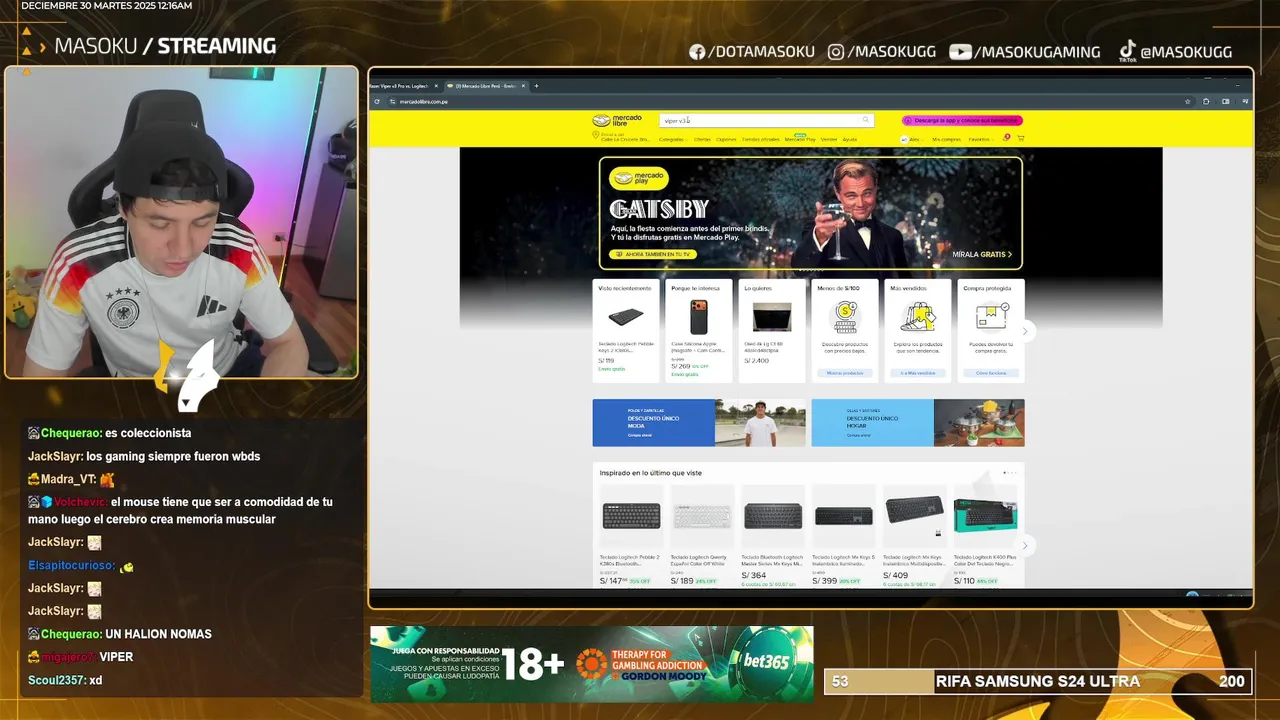Image resolution: width=1280 pixels, height=720 pixels.
Task: Open Teclado Logitech Mx Keys S product
Action: pyautogui.click(x=844, y=536)
